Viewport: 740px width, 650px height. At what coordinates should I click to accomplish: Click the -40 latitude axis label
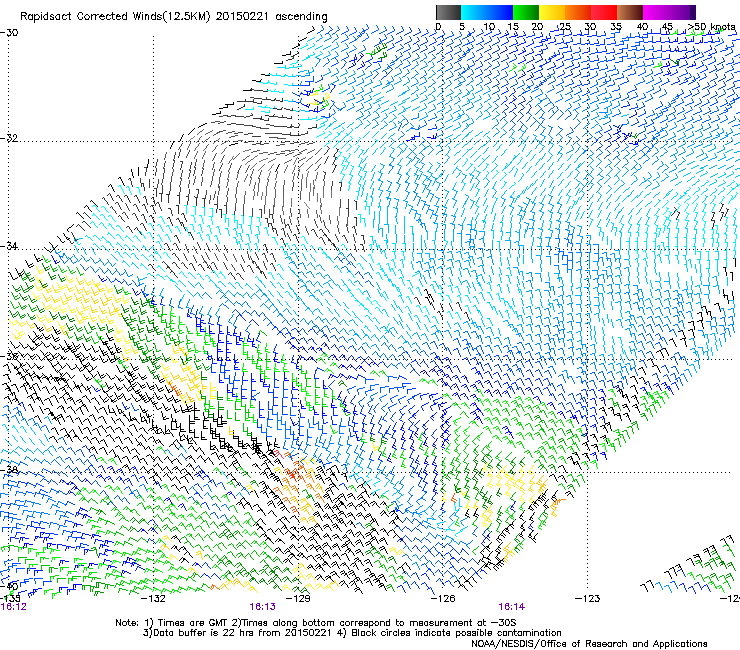click(9, 587)
